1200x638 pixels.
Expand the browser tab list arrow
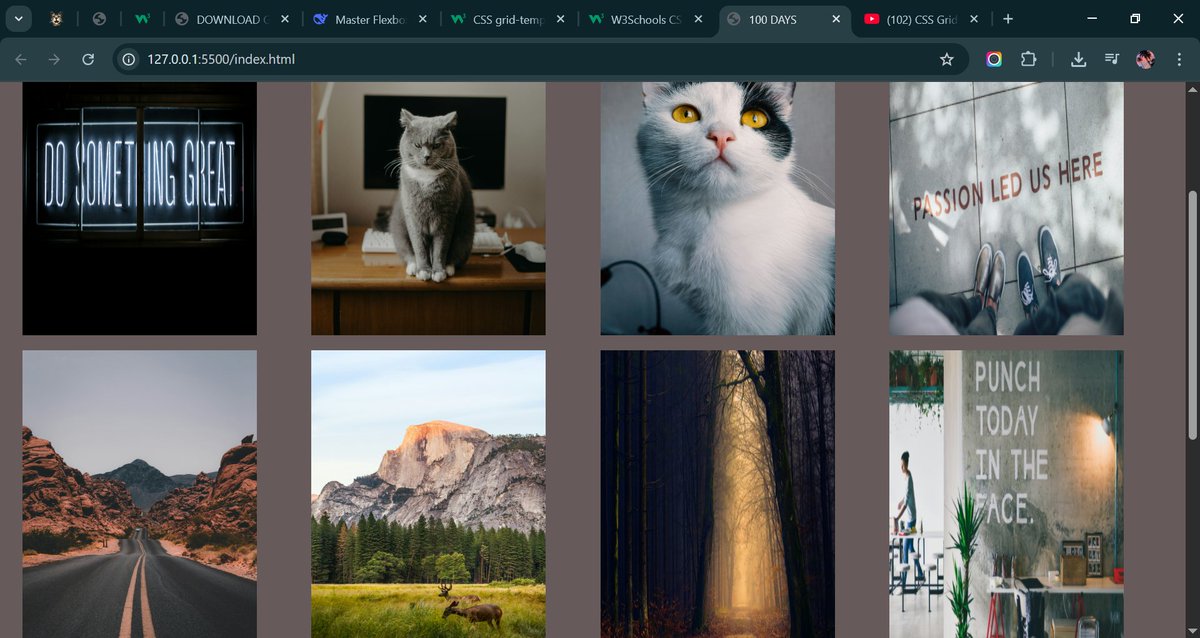18,19
